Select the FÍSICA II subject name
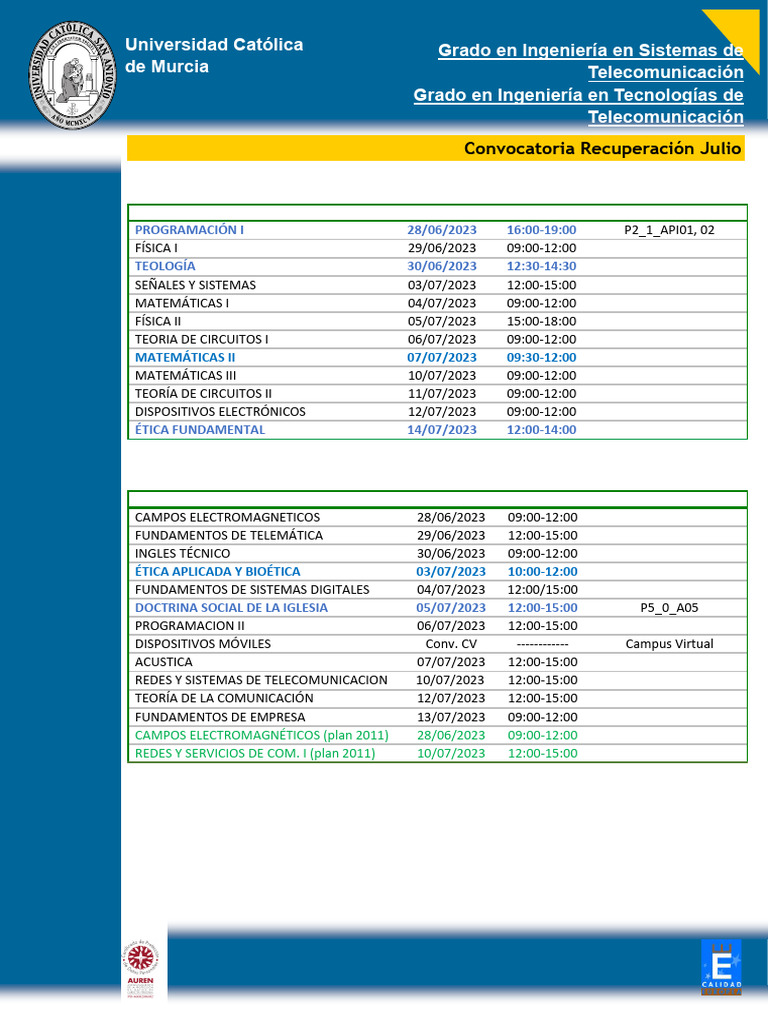The height and width of the screenshot is (1024, 768). pos(157,321)
